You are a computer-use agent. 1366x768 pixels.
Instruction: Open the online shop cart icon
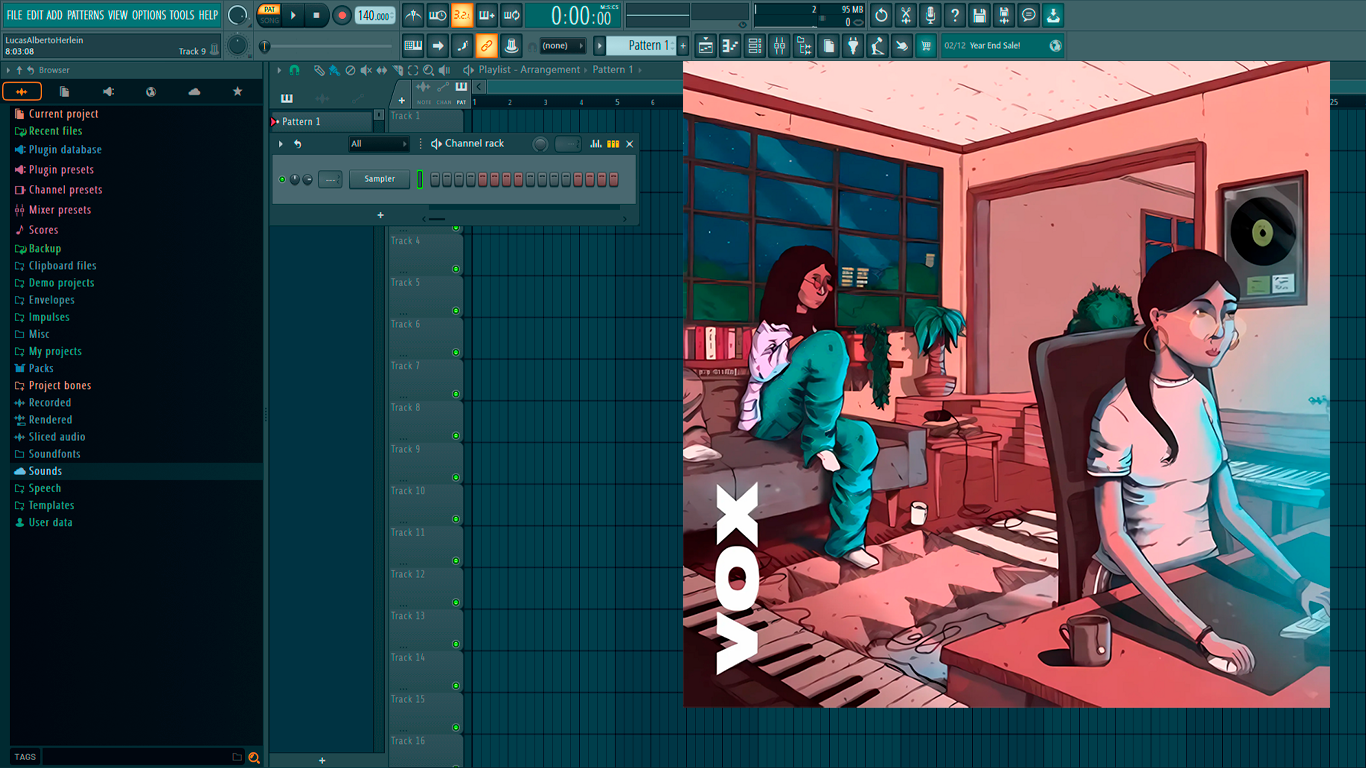926,45
